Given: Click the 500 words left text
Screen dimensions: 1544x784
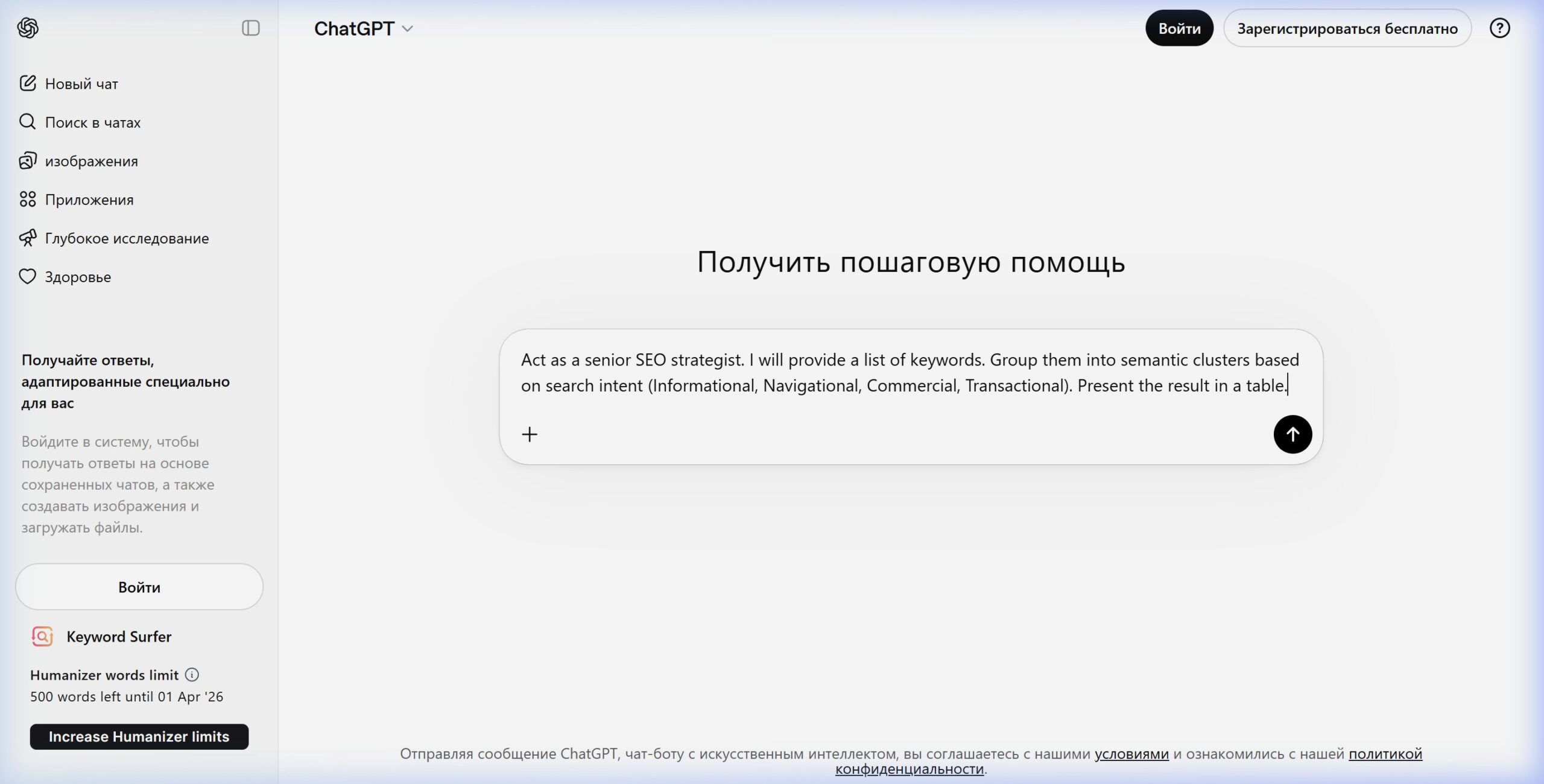Looking at the screenshot, I should [x=127, y=697].
